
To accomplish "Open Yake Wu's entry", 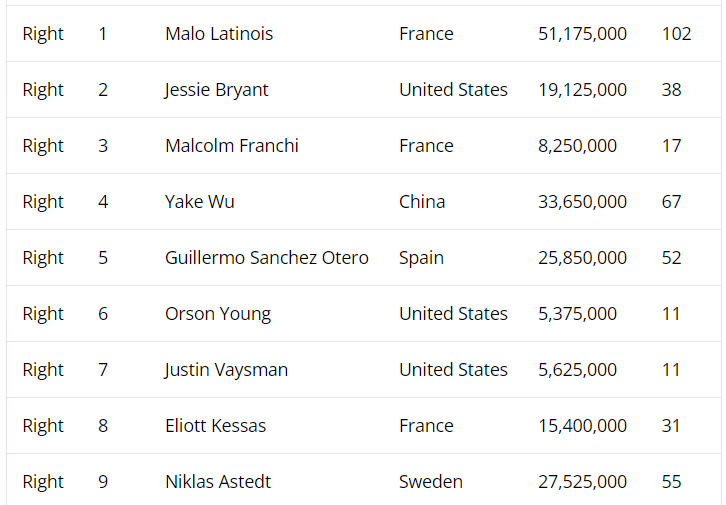I will [200, 202].
